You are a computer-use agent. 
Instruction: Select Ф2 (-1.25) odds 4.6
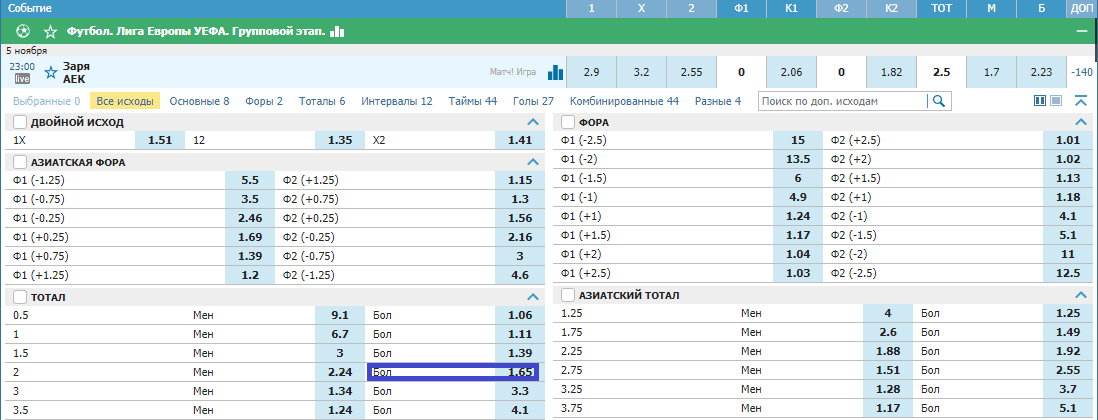click(x=520, y=274)
